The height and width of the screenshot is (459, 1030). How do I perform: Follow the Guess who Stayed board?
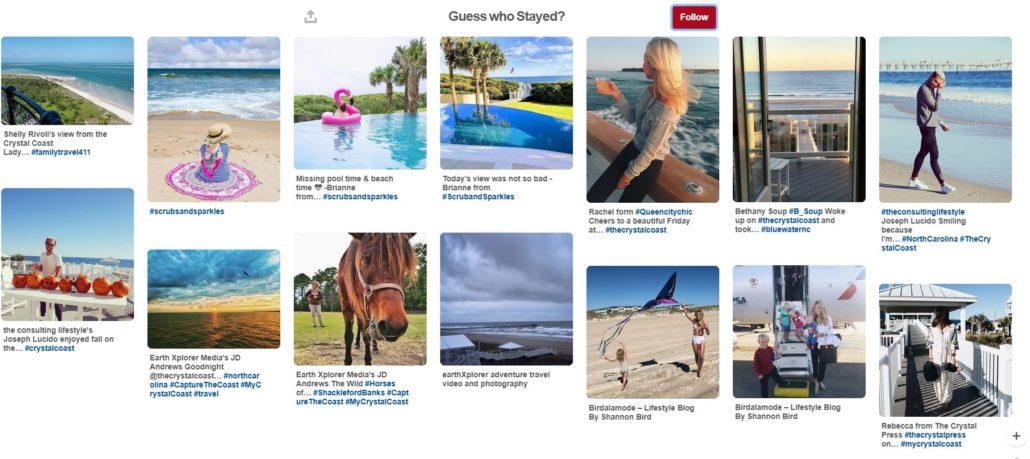pyautogui.click(x=694, y=17)
